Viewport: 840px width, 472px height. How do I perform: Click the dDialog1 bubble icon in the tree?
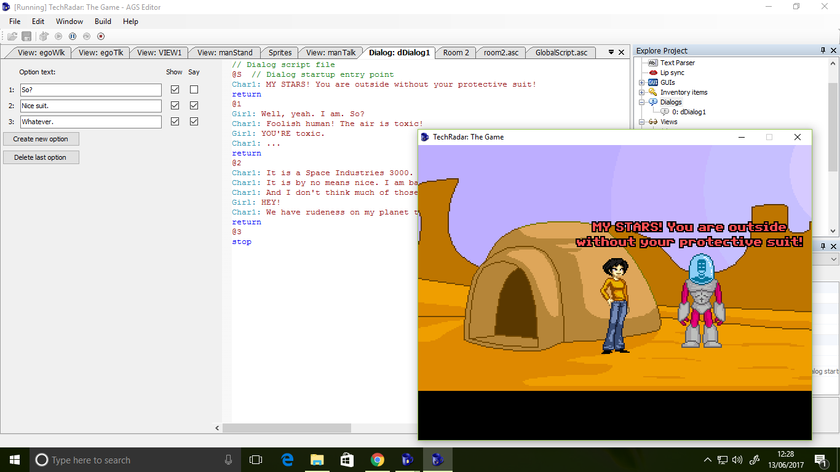pyautogui.click(x=665, y=112)
